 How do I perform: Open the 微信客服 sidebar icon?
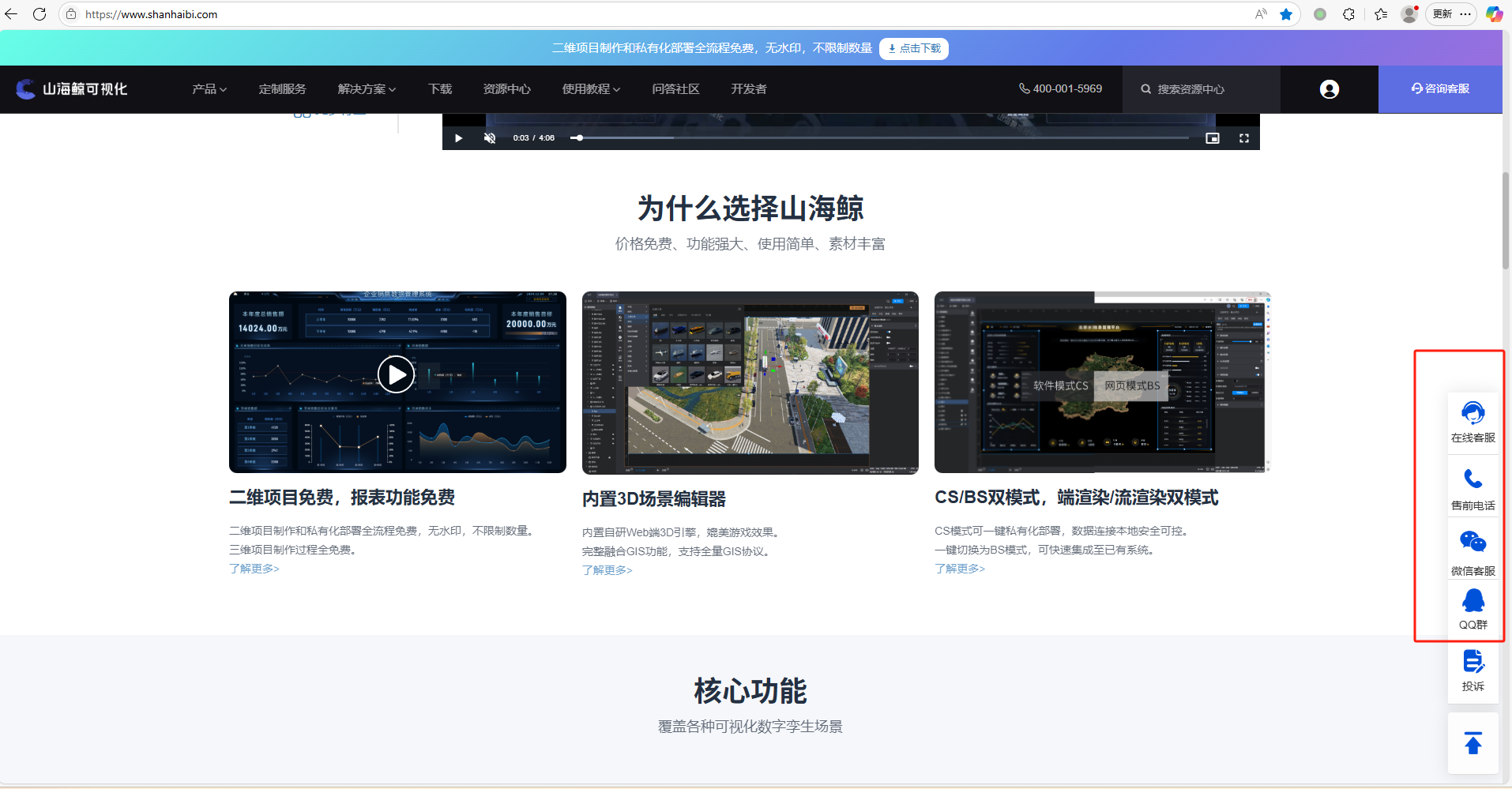pos(1473,553)
